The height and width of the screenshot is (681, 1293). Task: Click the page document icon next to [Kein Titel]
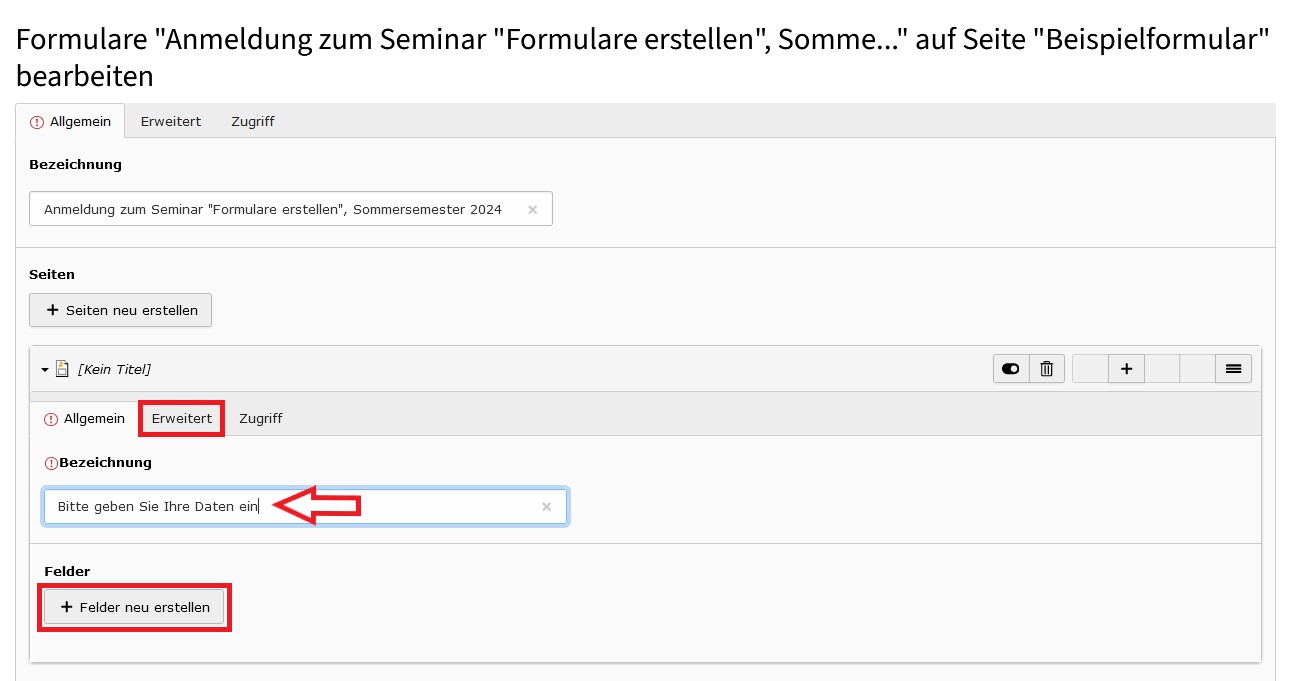(62, 369)
